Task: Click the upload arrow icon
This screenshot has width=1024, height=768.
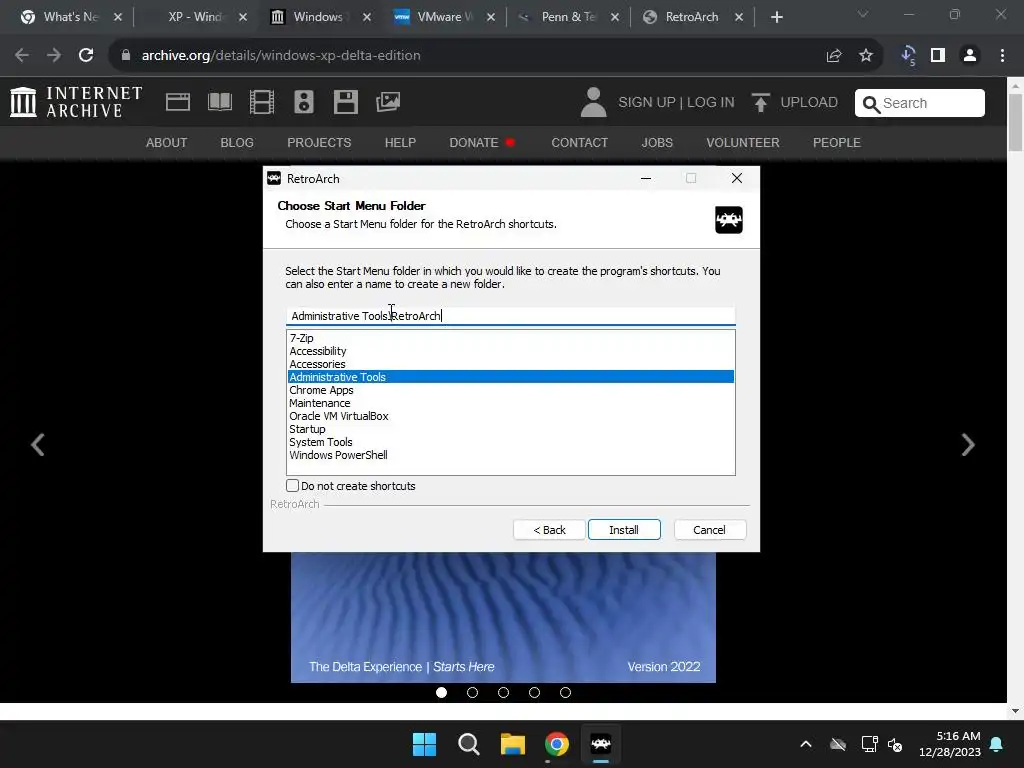Action: coord(760,102)
